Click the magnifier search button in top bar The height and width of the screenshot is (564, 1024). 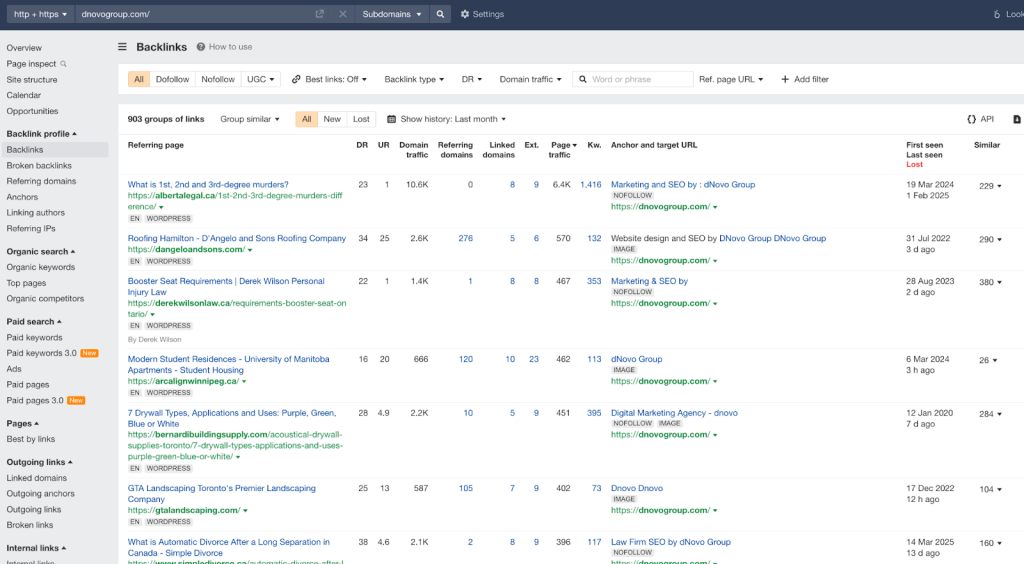(441, 14)
